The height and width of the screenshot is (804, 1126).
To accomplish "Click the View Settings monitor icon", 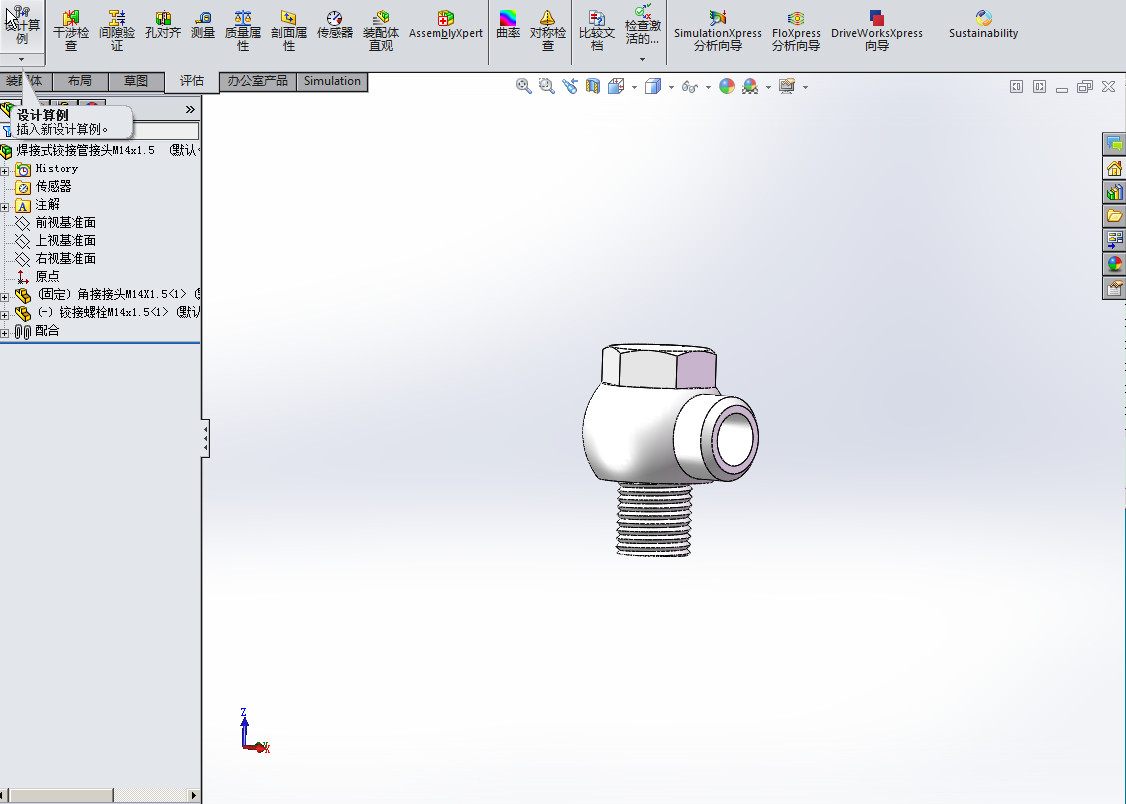I will click(787, 87).
